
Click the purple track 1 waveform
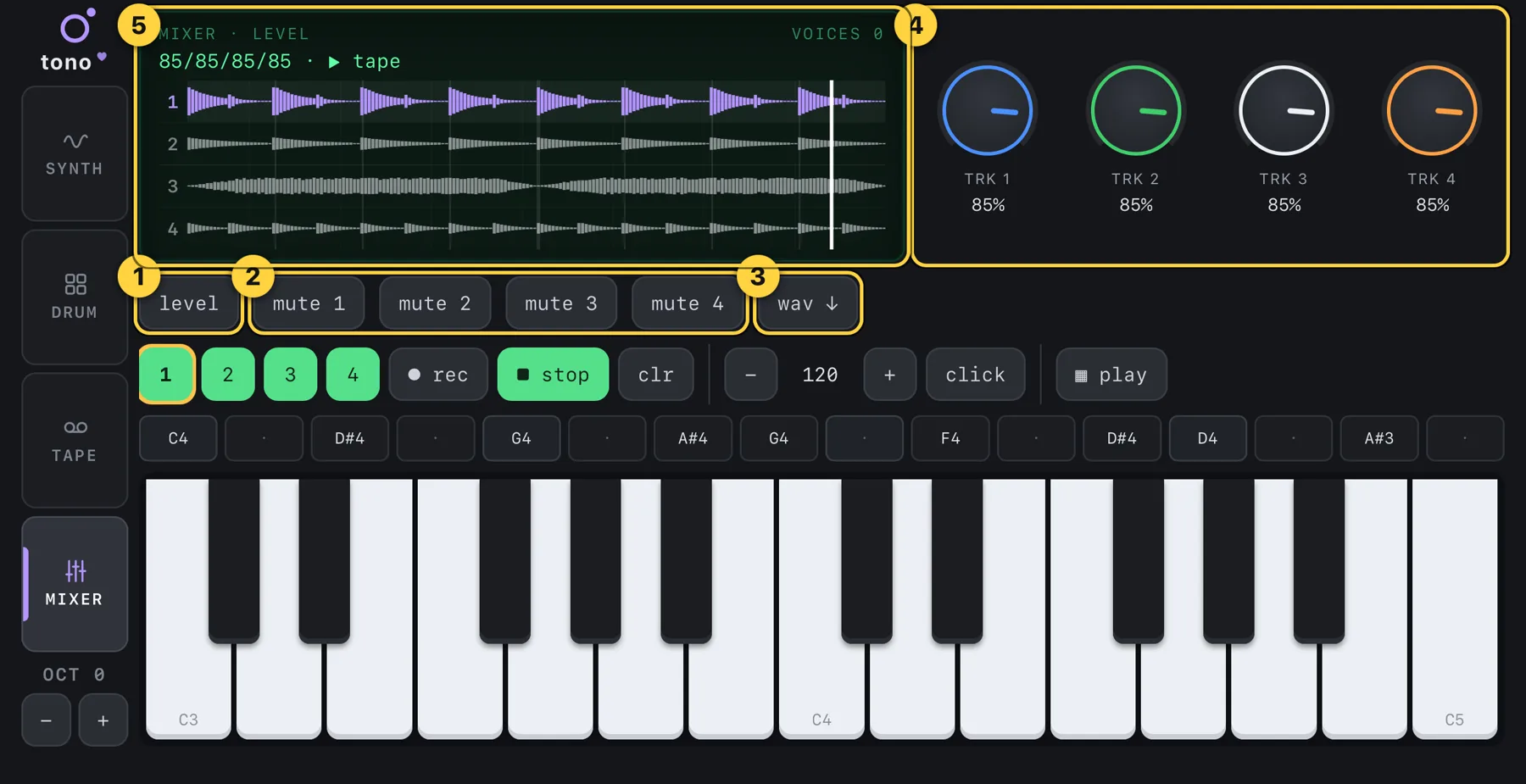click(x=536, y=102)
